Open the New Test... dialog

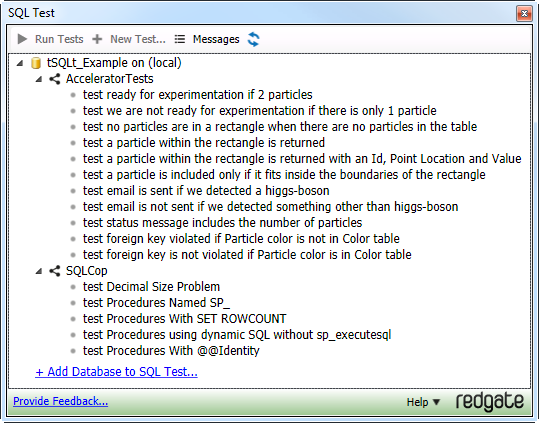(138, 39)
